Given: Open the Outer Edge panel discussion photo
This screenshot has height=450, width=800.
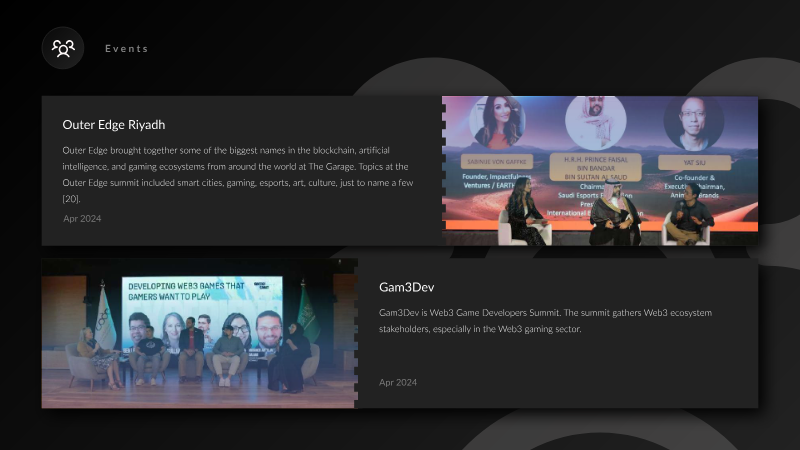Looking at the screenshot, I should 600,170.
